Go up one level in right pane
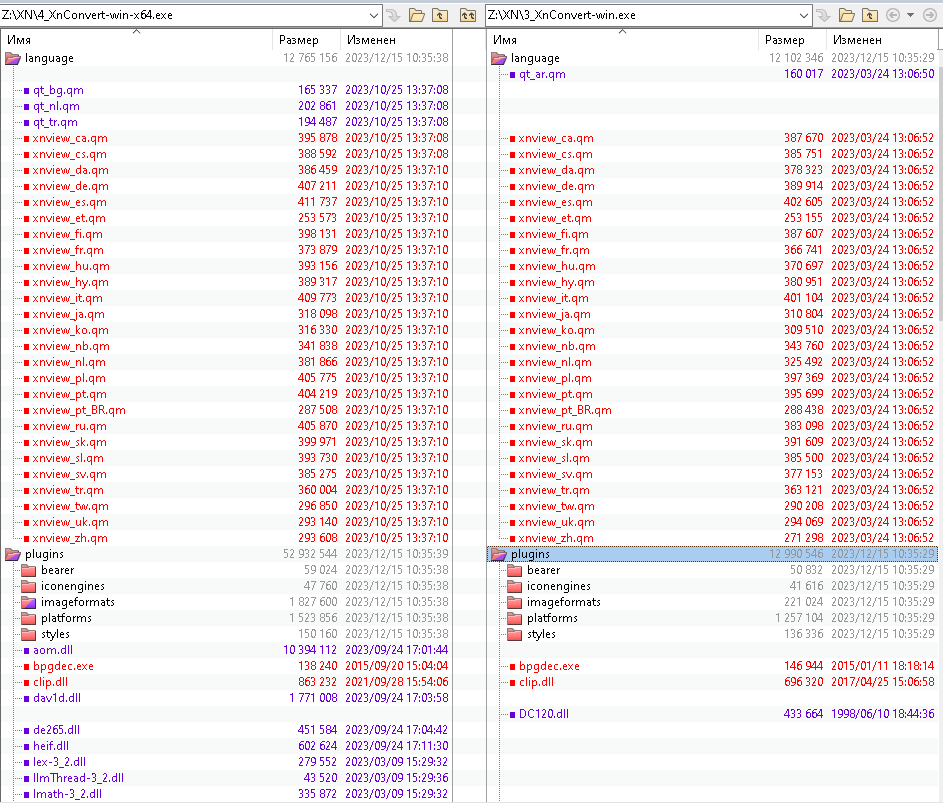Screen dimensions: 943x804 [869, 15]
